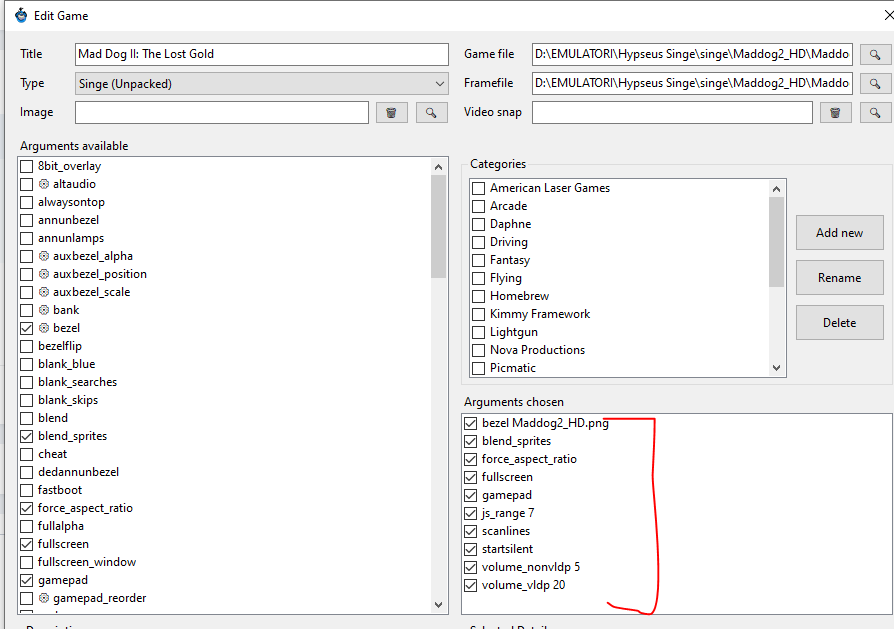Click the Title input field
The height and width of the screenshot is (629, 894).
point(262,54)
